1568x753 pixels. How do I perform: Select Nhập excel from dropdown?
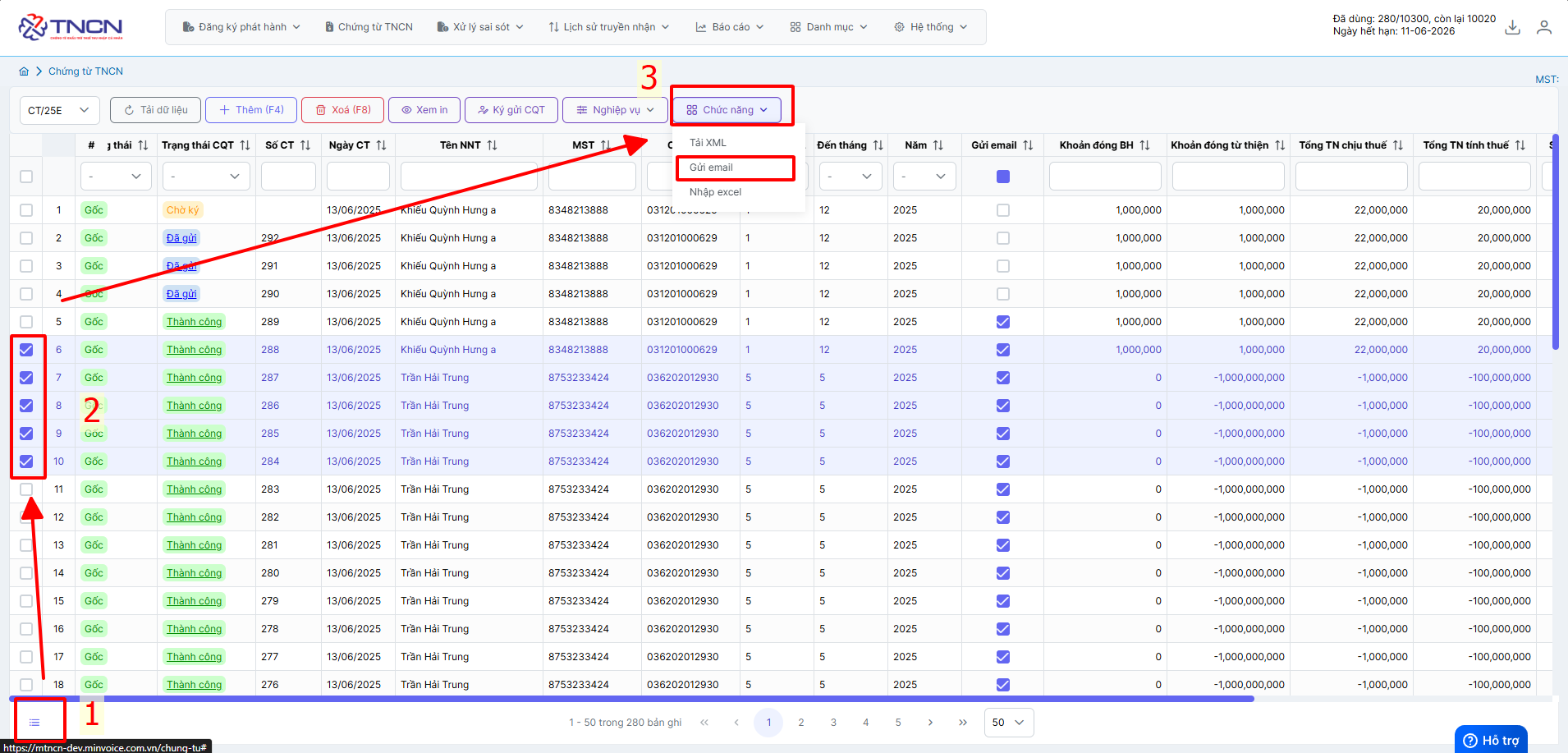[715, 192]
